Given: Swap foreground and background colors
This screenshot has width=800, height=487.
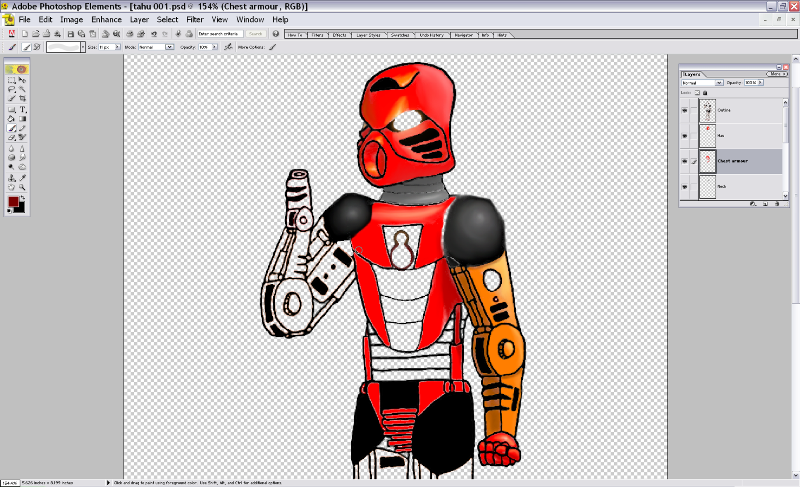Looking at the screenshot, I should [x=23, y=198].
